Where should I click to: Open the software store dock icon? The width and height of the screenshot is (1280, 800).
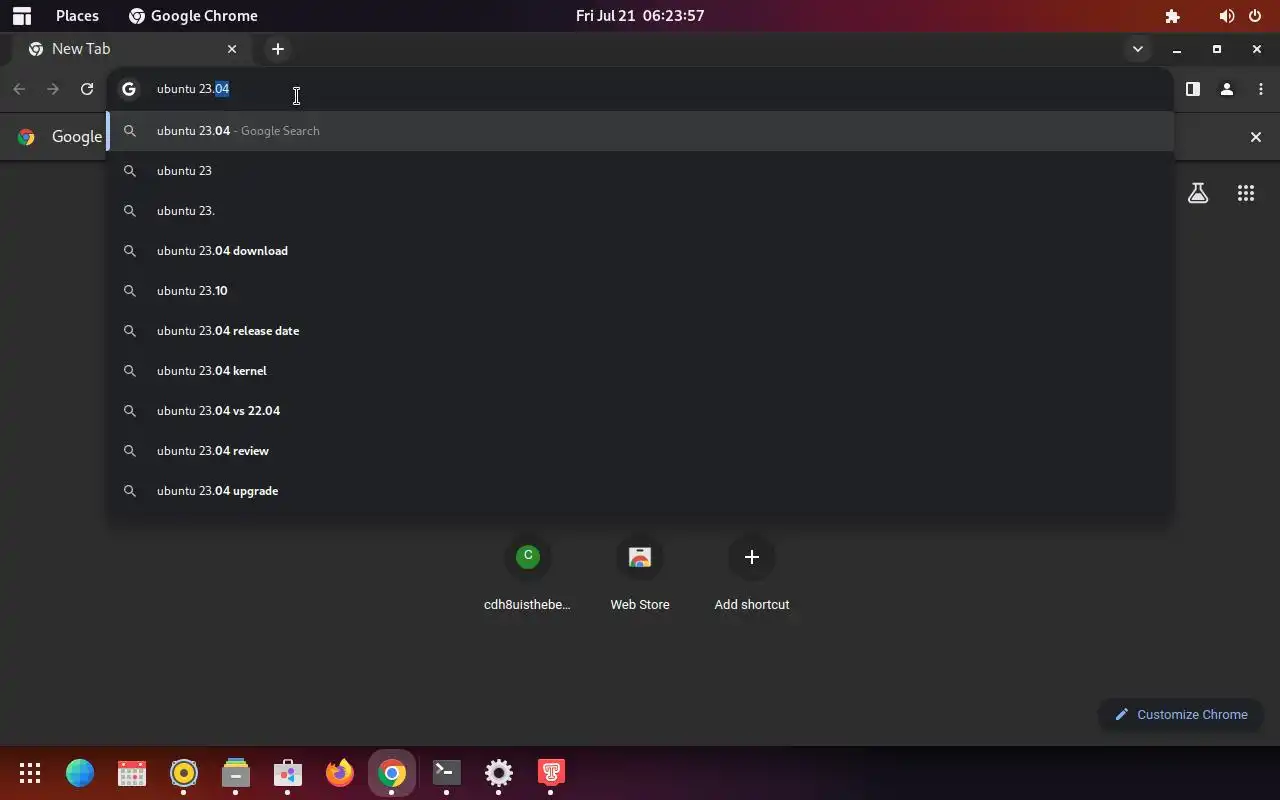pyautogui.click(x=288, y=772)
